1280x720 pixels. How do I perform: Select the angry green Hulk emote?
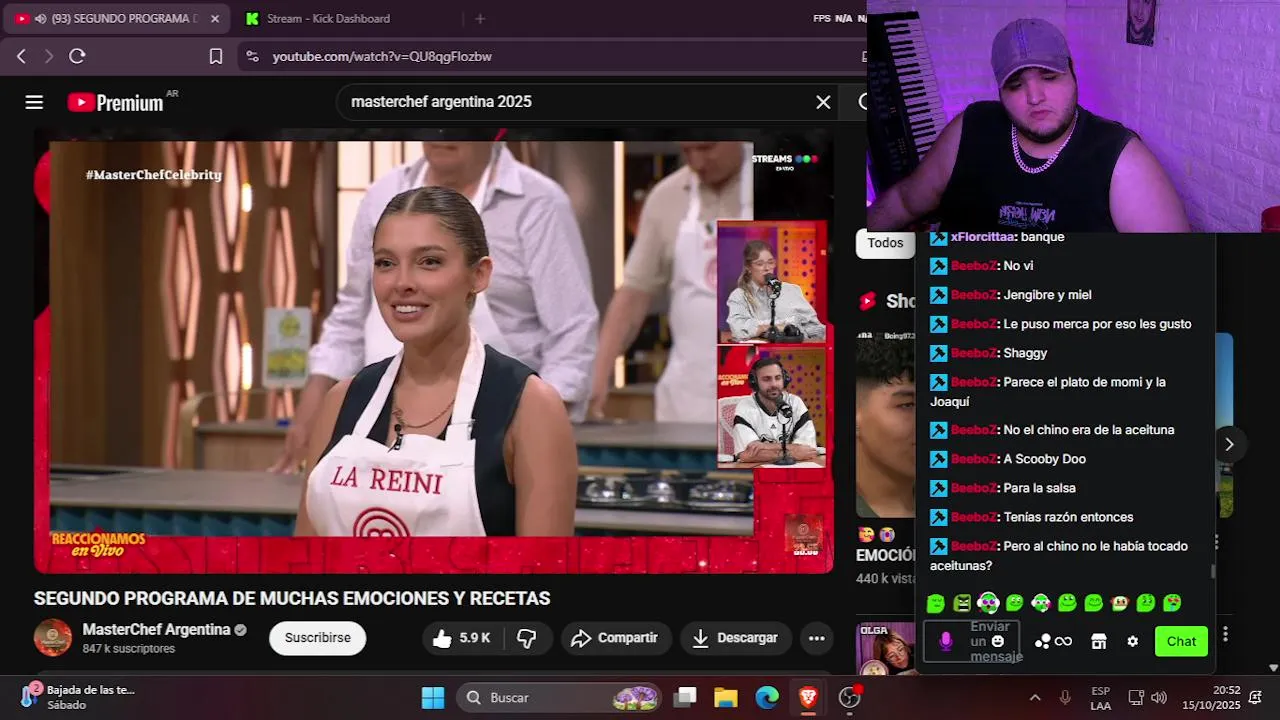pyautogui.click(x=962, y=603)
